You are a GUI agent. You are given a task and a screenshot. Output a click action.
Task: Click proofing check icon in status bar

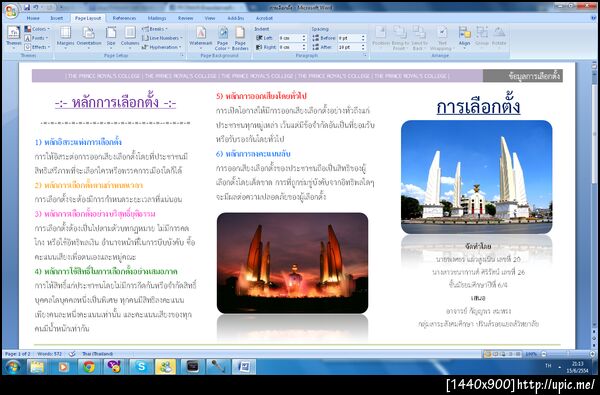pos(72,354)
